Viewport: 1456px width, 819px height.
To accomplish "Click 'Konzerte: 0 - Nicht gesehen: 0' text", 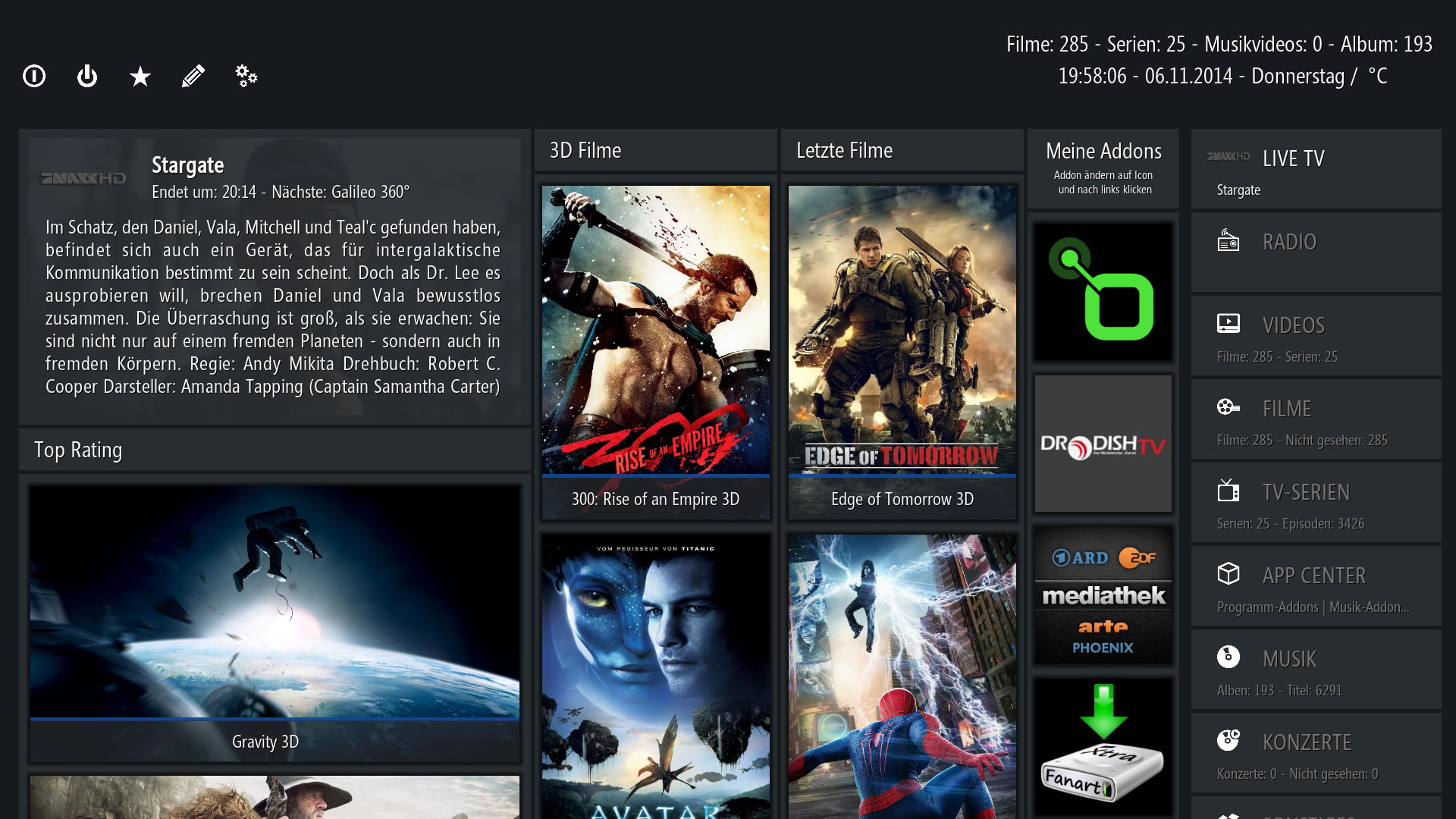I will pos(1297,773).
